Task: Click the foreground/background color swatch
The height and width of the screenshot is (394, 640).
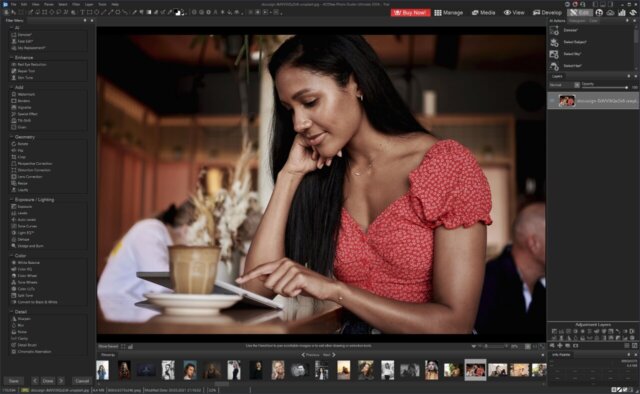Action: pos(178,13)
